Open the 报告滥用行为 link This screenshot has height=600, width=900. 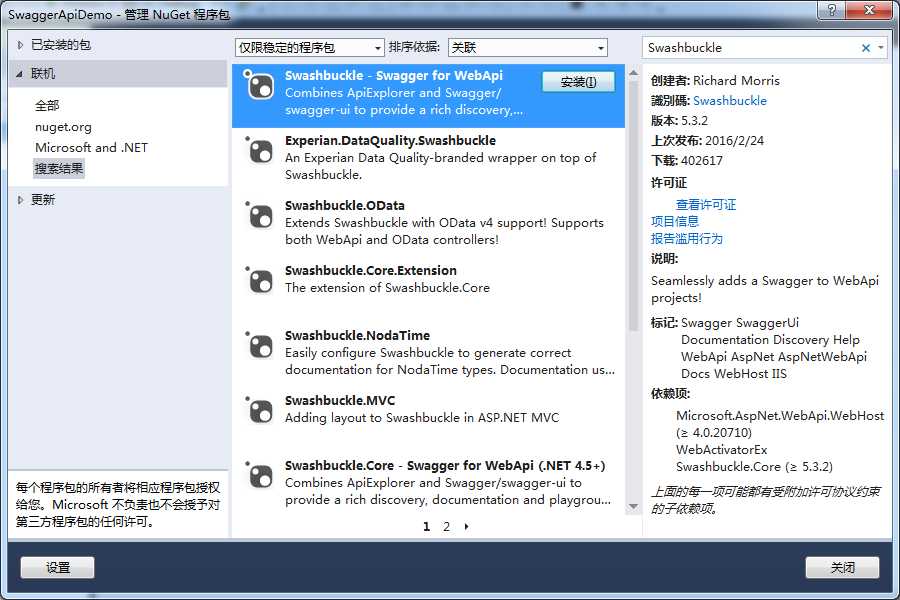(x=686, y=239)
